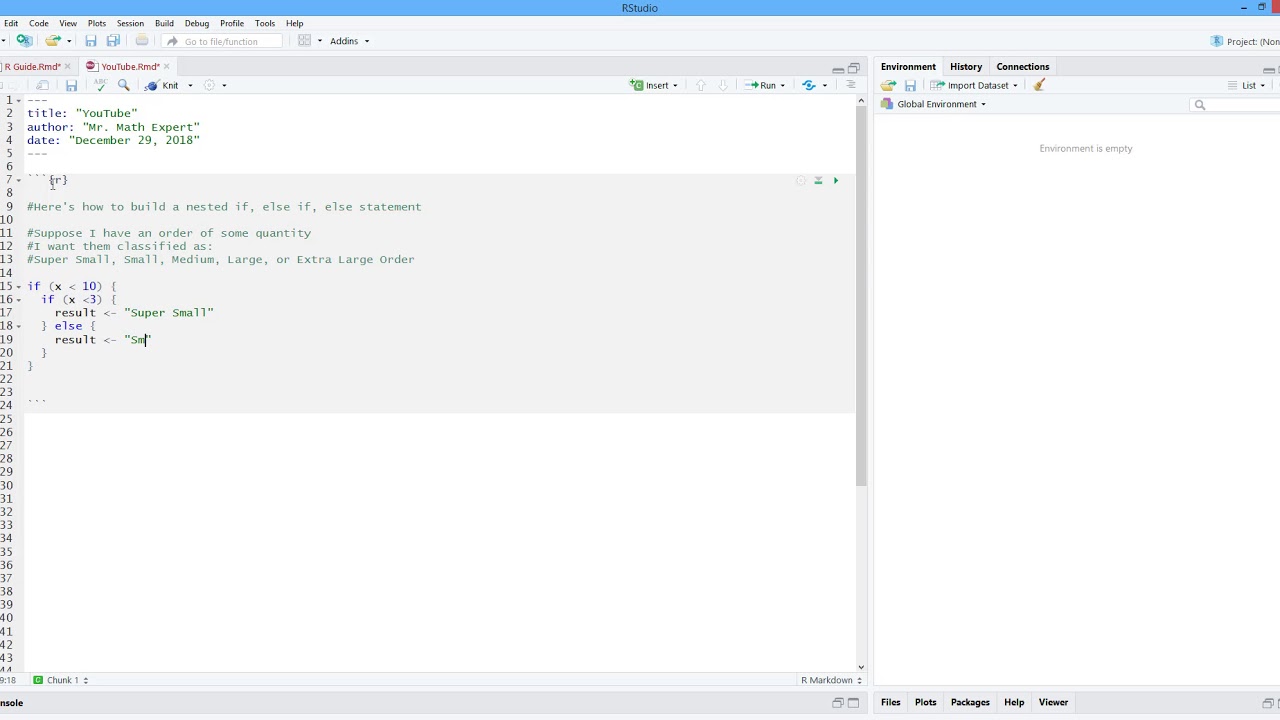Viewport: 1280px width, 720px height.
Task: Open the Code menu
Action: [39, 23]
